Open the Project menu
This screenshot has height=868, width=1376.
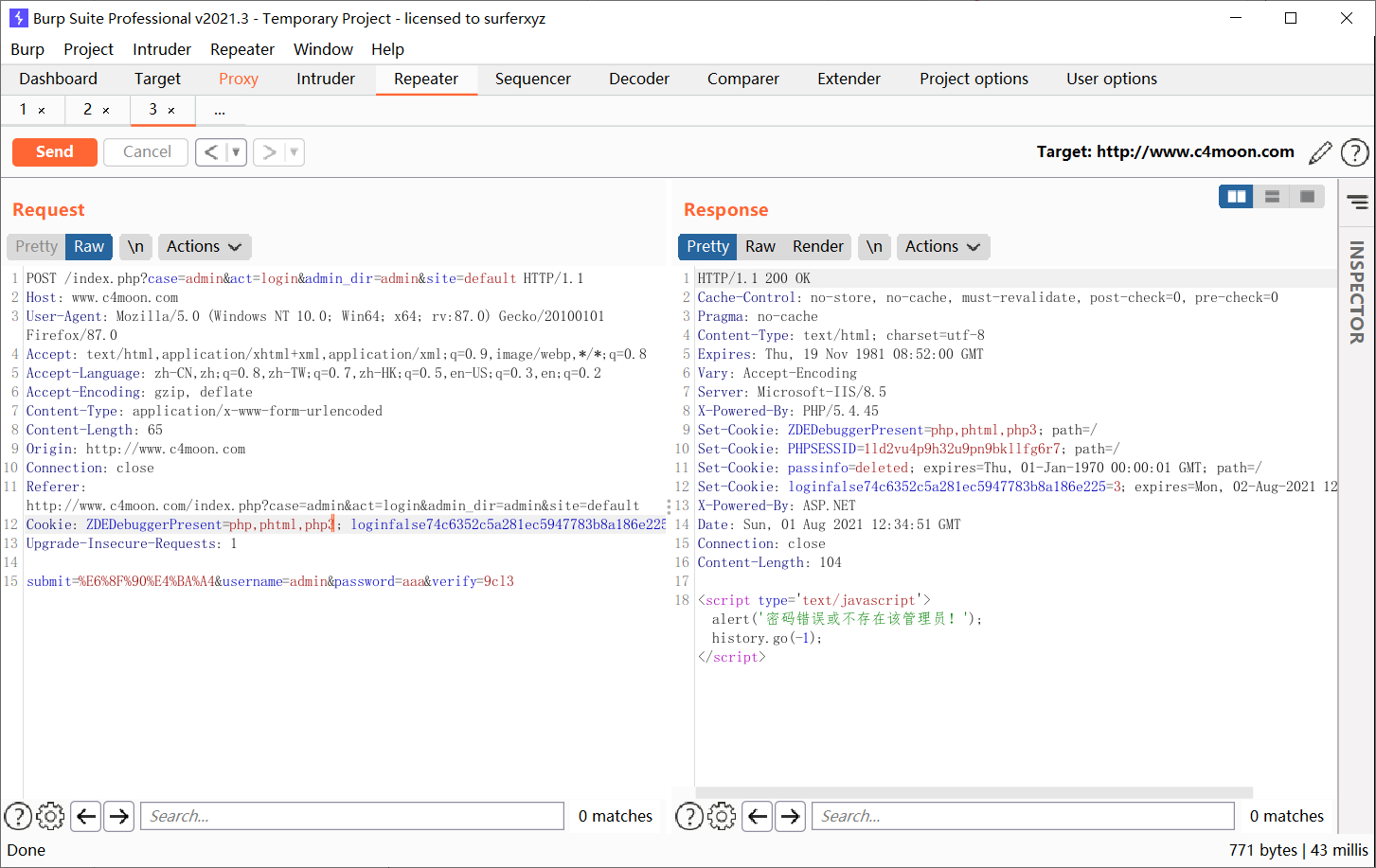click(88, 49)
